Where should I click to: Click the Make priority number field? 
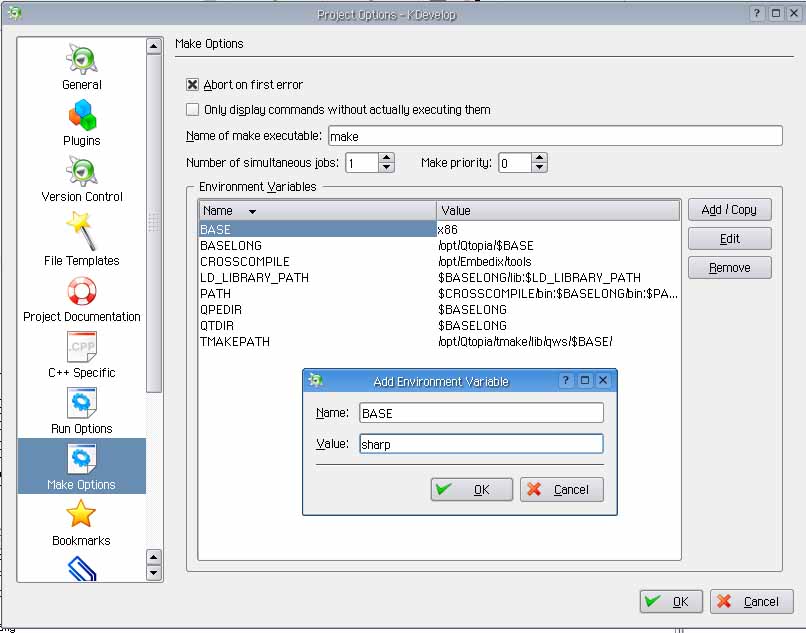515,163
